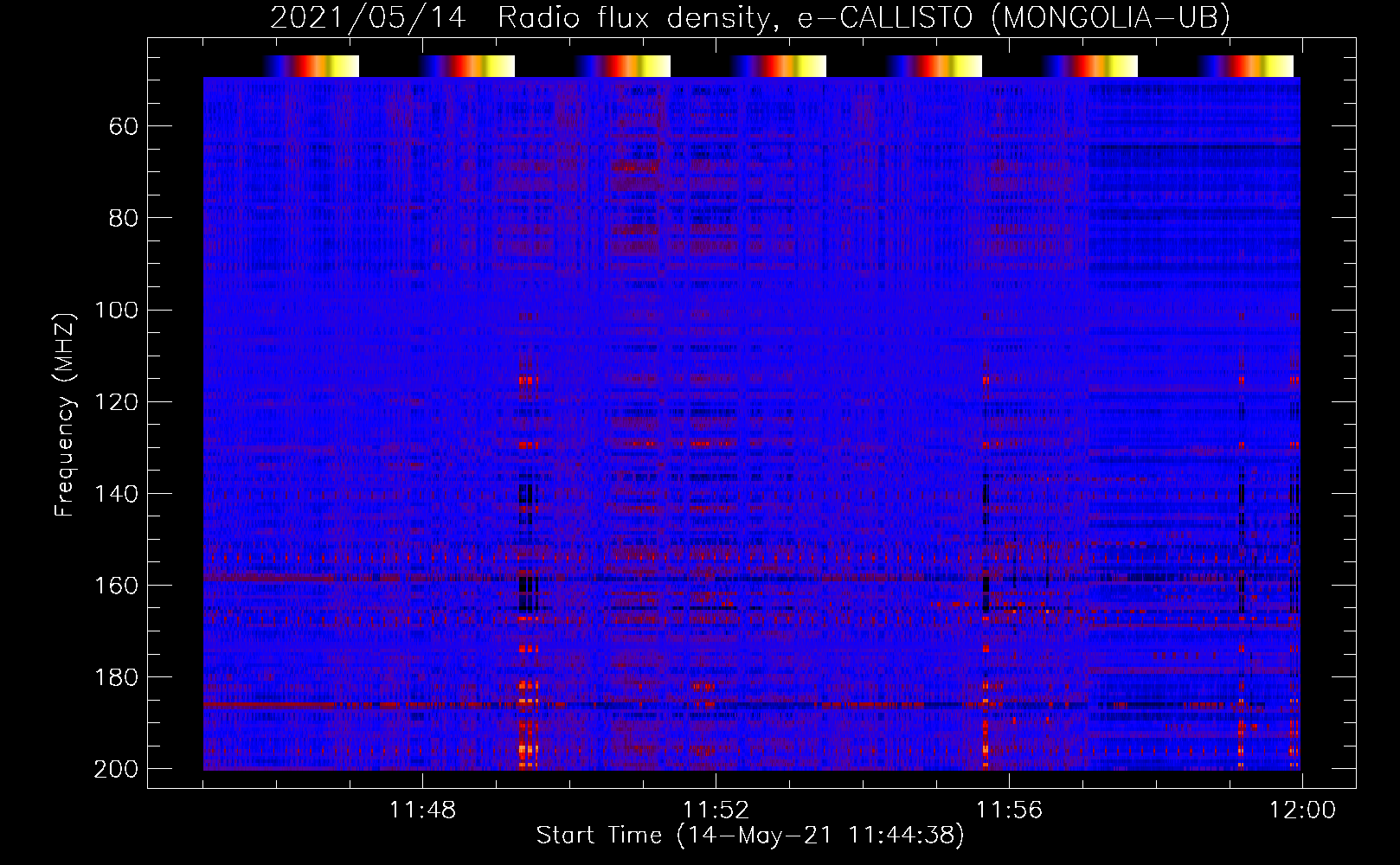
Task: Click the 11:52 time tick label
Action: point(716,811)
